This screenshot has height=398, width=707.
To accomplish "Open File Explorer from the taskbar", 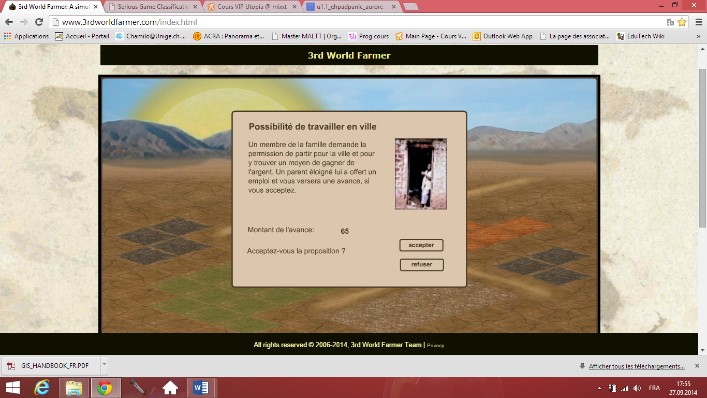I will point(73,388).
